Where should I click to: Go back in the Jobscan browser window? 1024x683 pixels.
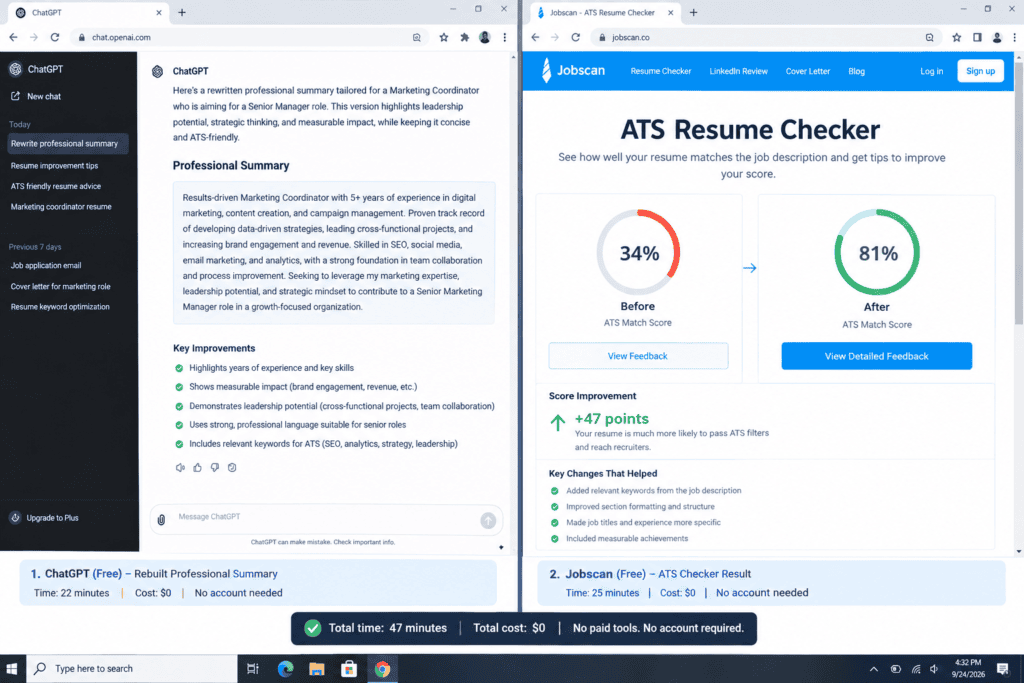(535, 37)
